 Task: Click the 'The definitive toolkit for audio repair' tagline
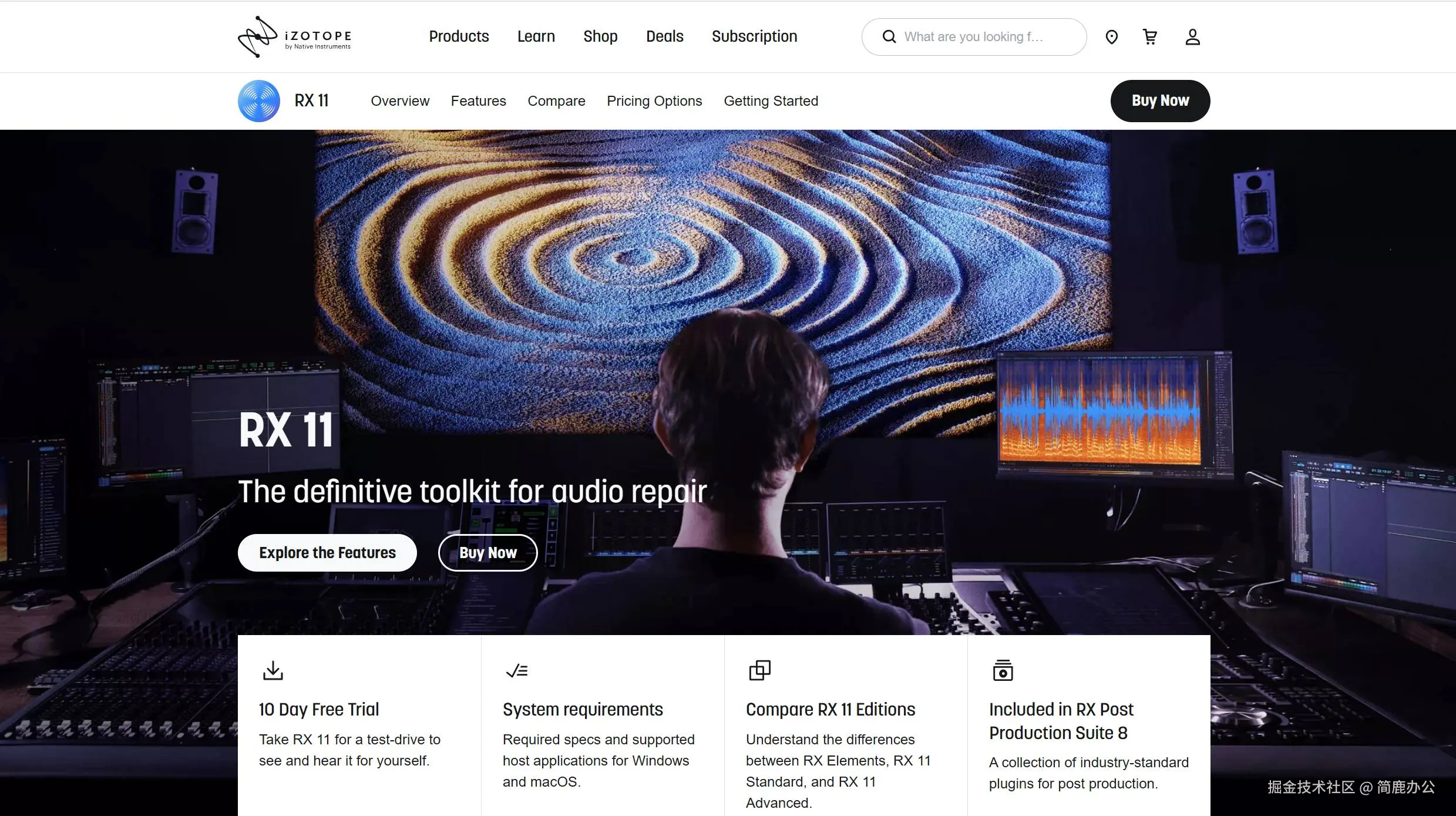[x=472, y=492]
